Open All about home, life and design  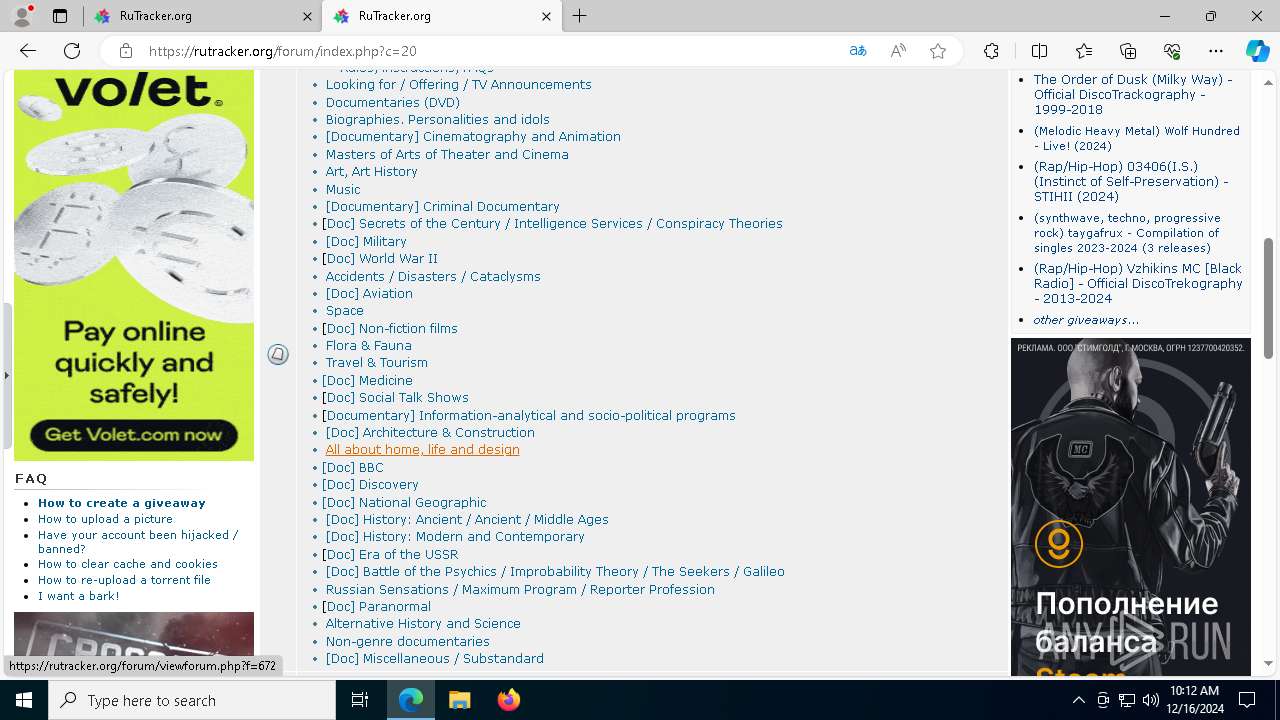click(x=422, y=449)
